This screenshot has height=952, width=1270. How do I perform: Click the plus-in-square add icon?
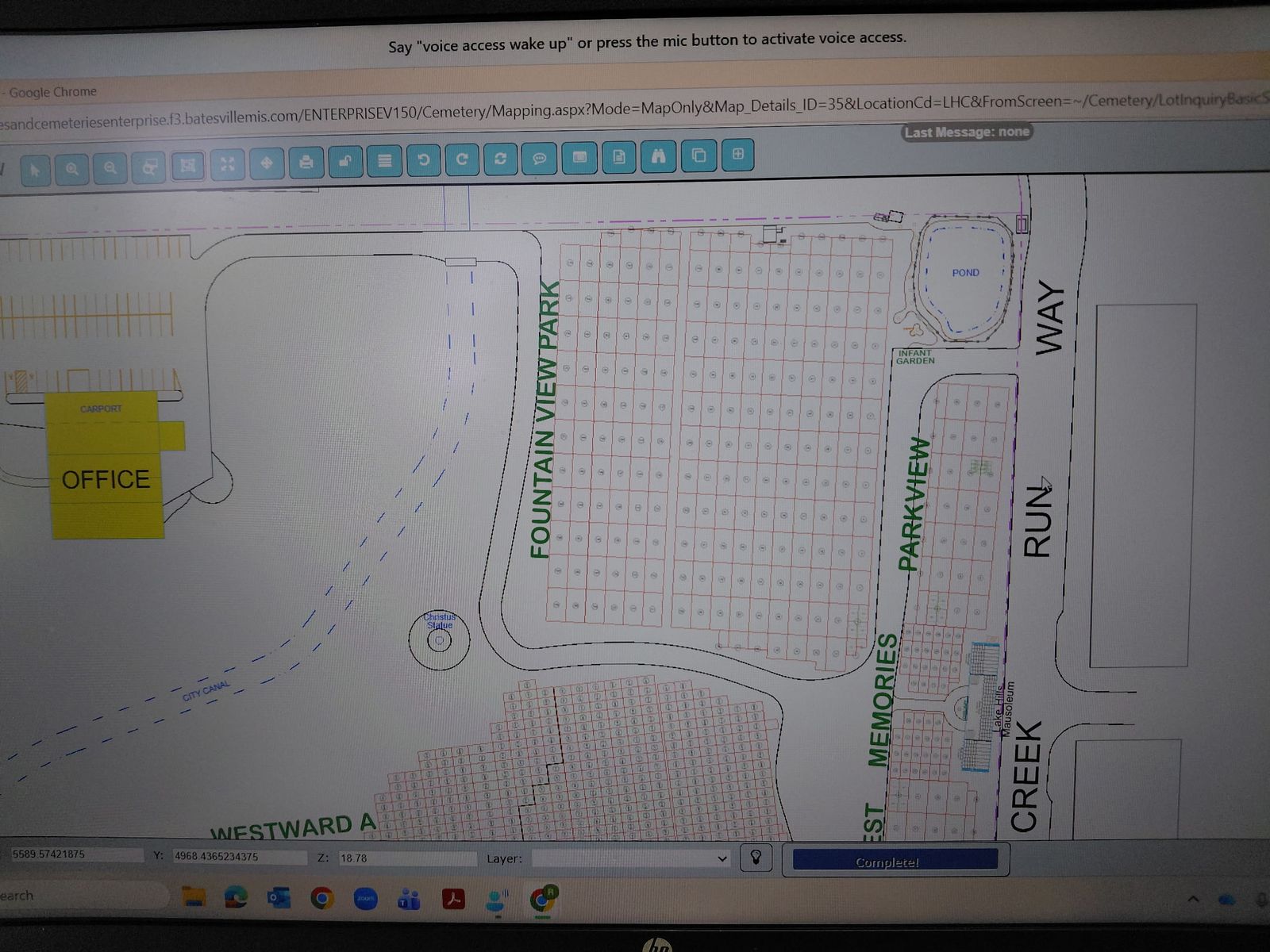(738, 154)
